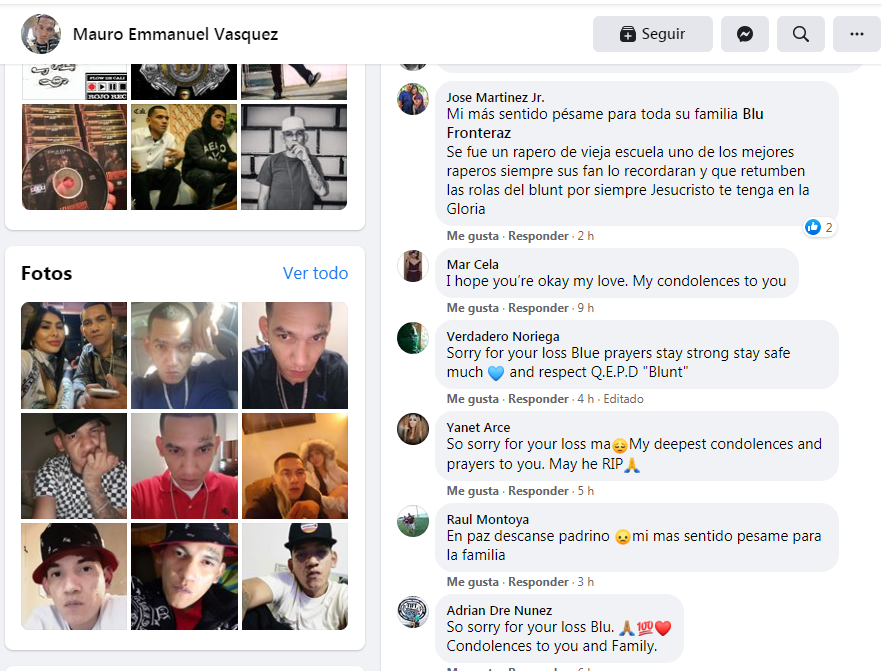This screenshot has height=671, width=881.
Task: Open the three-dots more options menu
Action: (856, 34)
